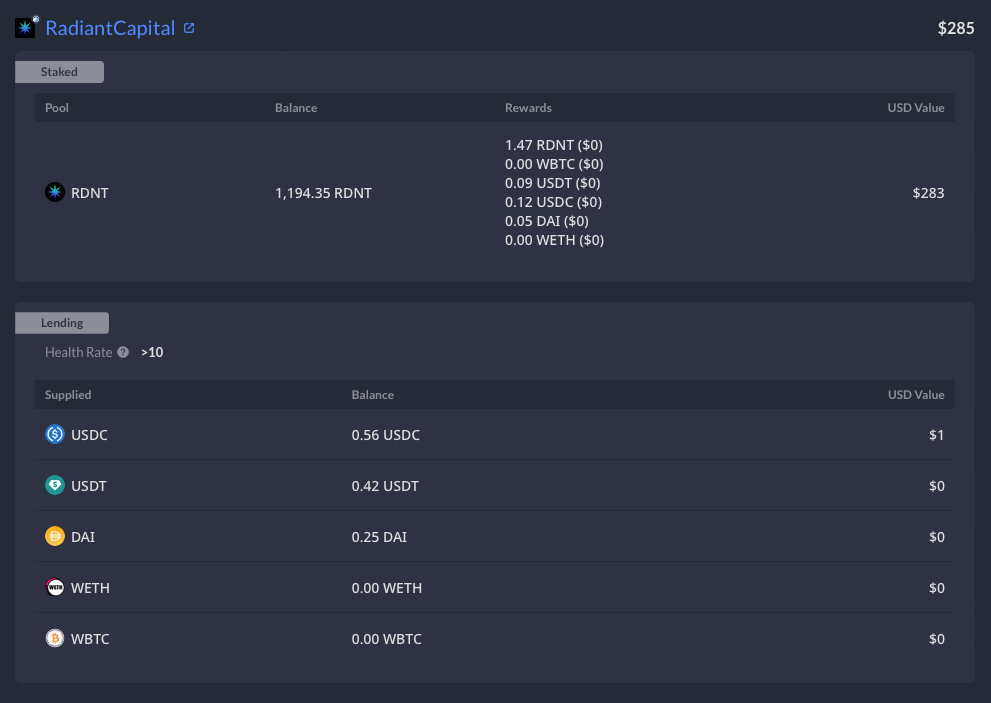Click the 0.00 WBTC balance in Lending
Screen dimensions: 991x703
tap(387, 639)
